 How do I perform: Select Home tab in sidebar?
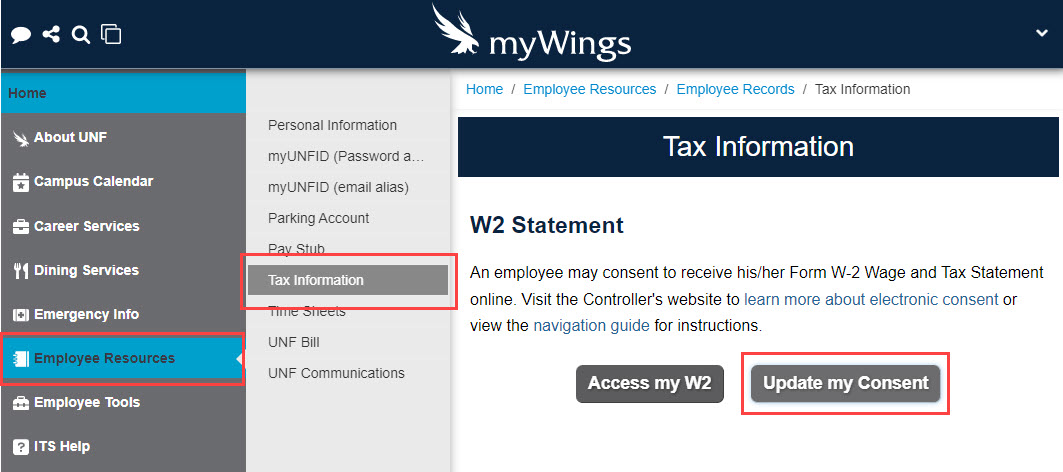coord(123,93)
